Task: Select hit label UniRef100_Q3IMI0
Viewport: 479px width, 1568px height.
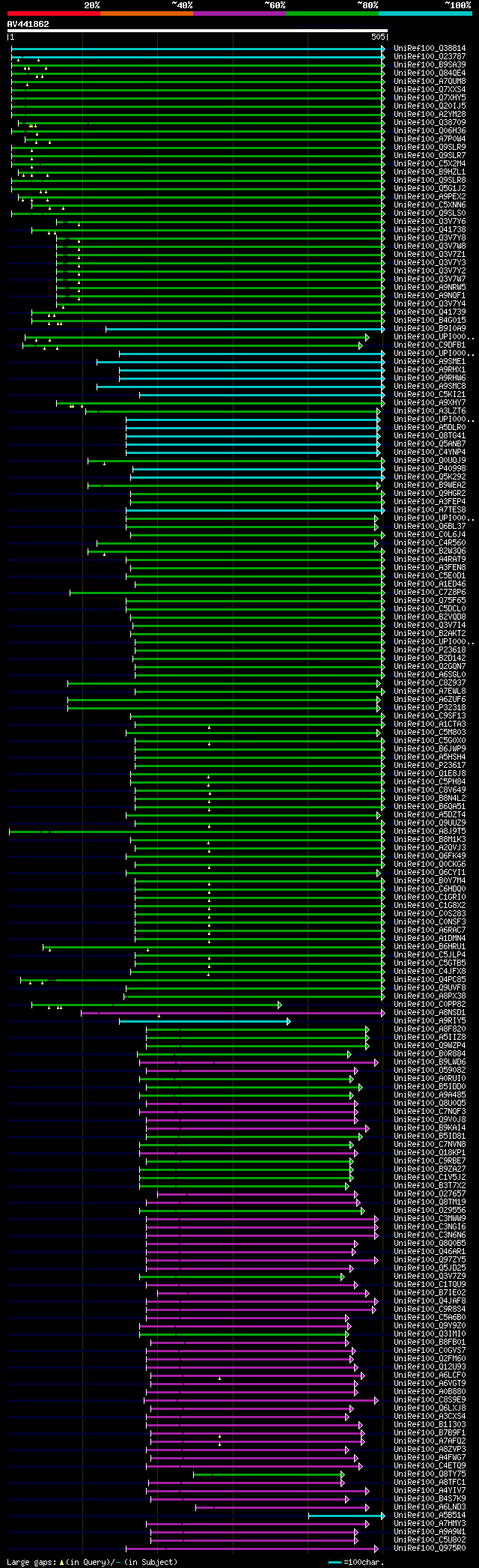Action: (x=430, y=1334)
